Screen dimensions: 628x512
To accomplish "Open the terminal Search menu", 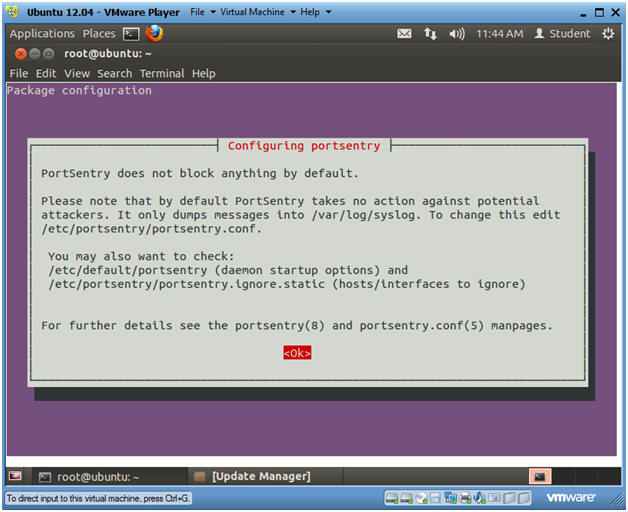I will tap(115, 74).
